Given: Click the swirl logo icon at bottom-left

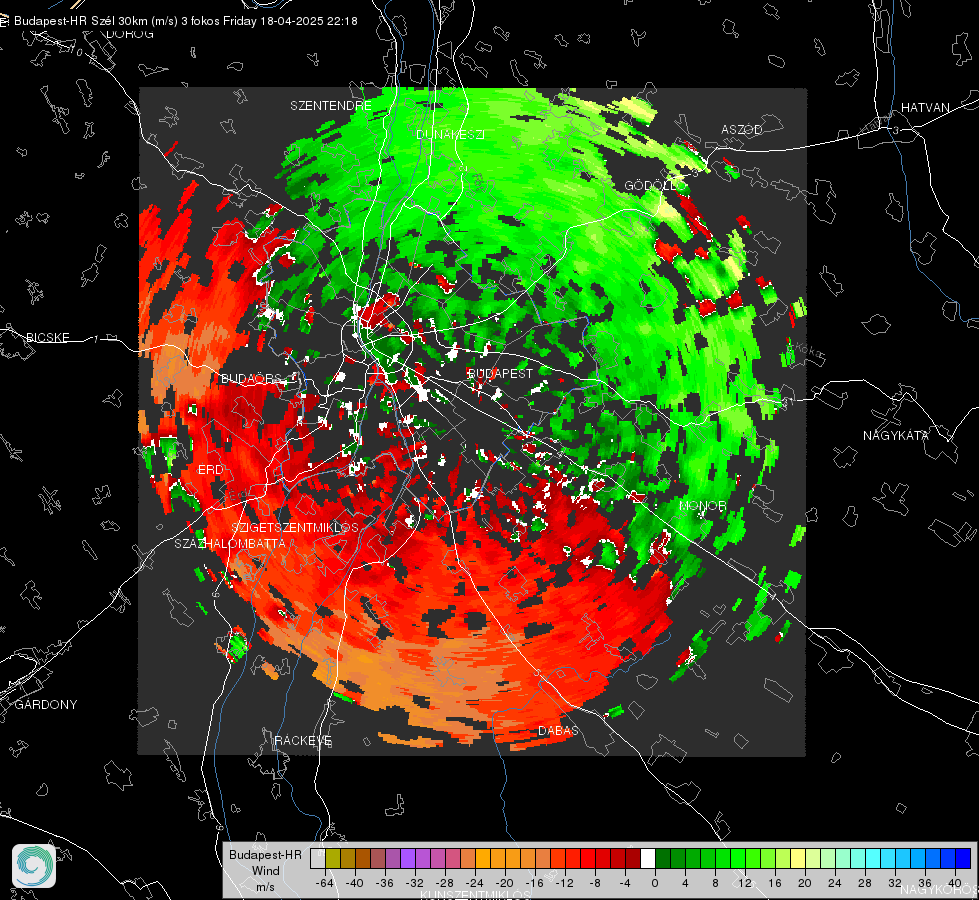Looking at the screenshot, I should click(34, 866).
